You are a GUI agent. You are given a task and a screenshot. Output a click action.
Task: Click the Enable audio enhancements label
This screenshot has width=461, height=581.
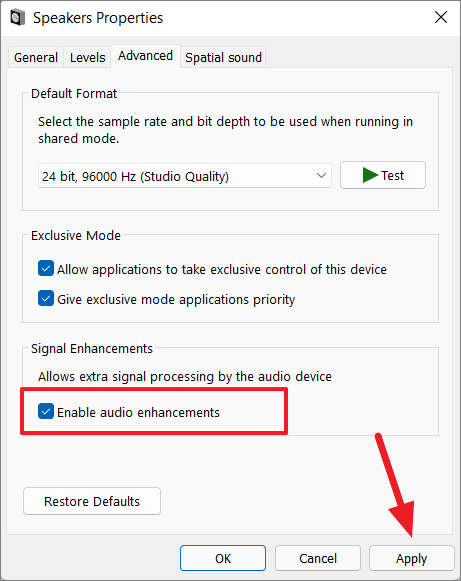pos(138,412)
